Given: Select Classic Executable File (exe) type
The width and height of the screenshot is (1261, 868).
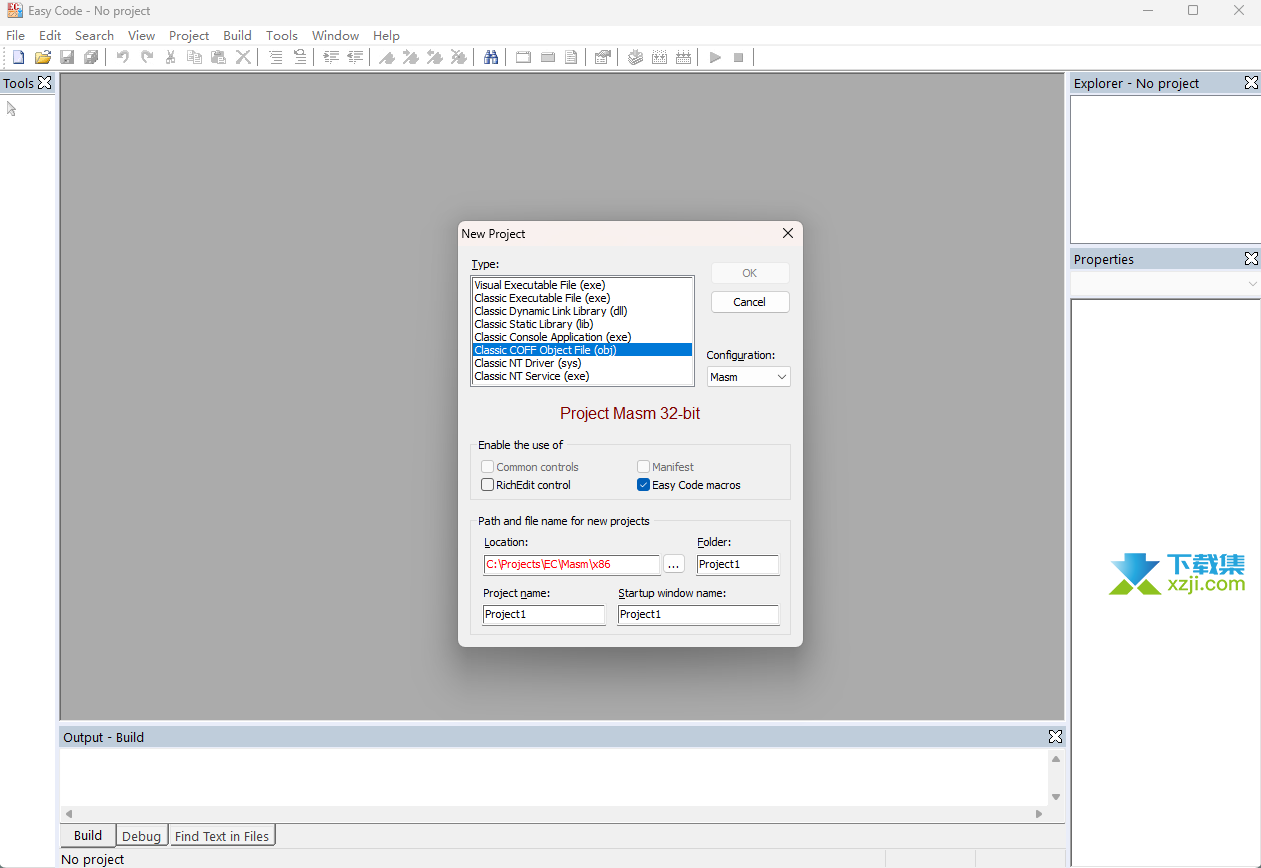Looking at the screenshot, I should (582, 298).
